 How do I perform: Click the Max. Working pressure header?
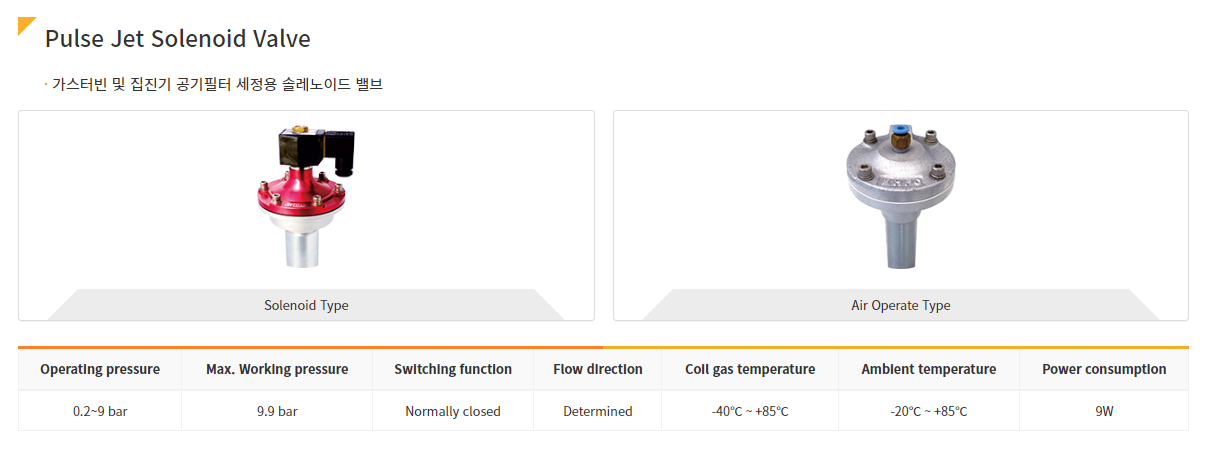click(277, 369)
